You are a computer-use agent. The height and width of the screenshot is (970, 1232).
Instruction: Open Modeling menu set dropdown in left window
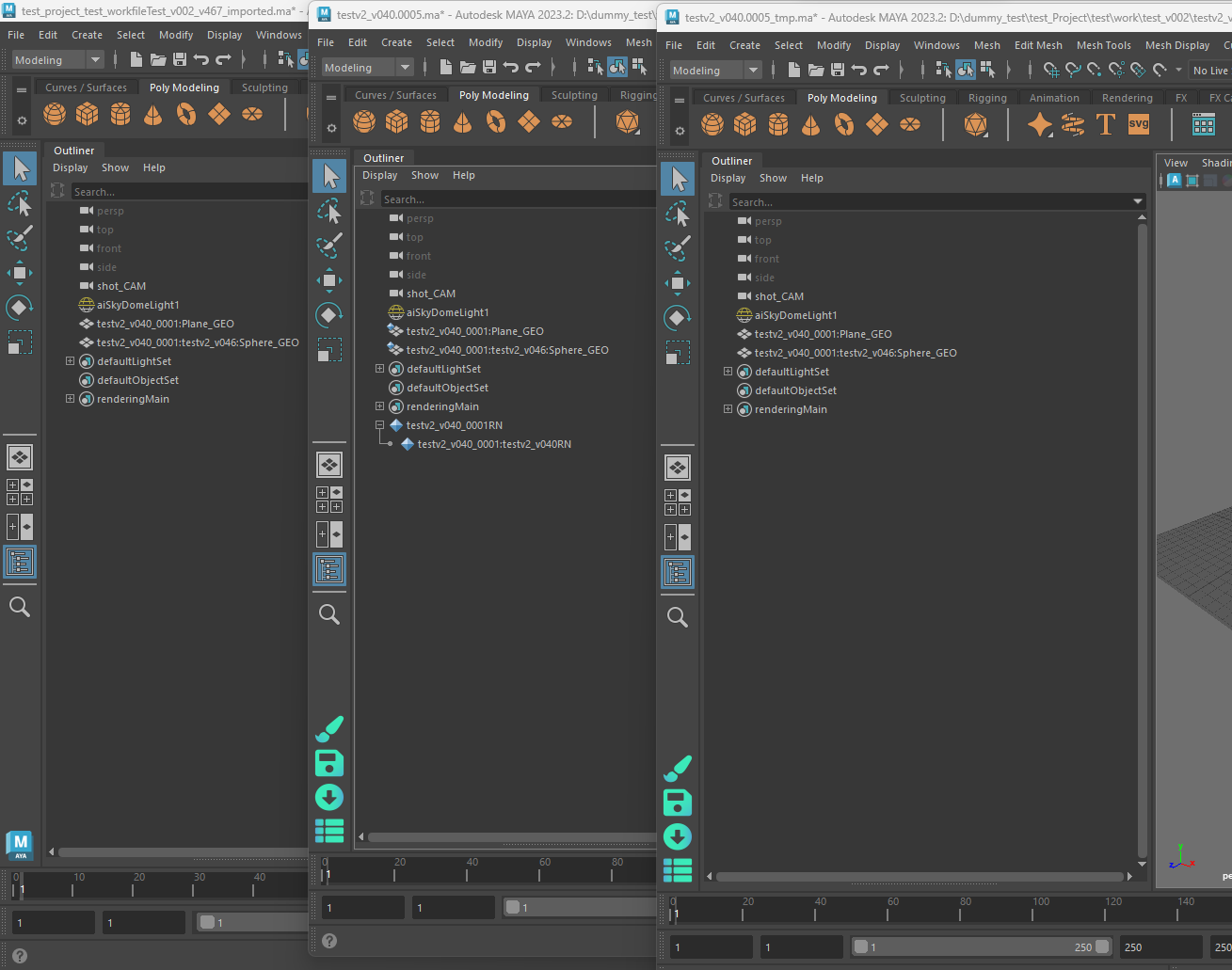(x=58, y=60)
